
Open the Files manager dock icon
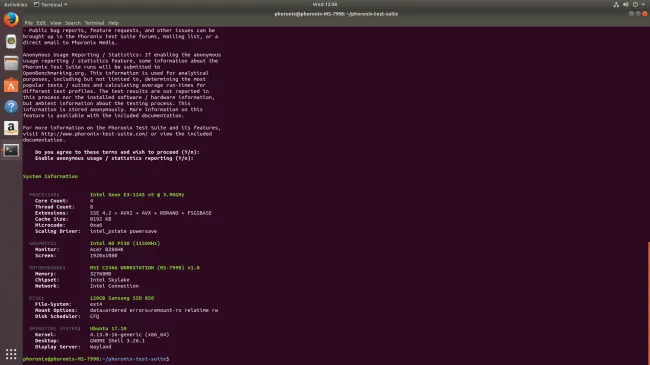[11, 63]
